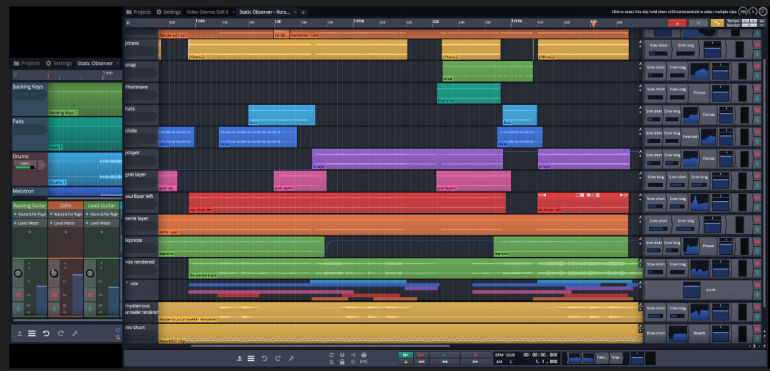
Task: Toggle MTC sync in the transport options
Action: (x=364, y=362)
